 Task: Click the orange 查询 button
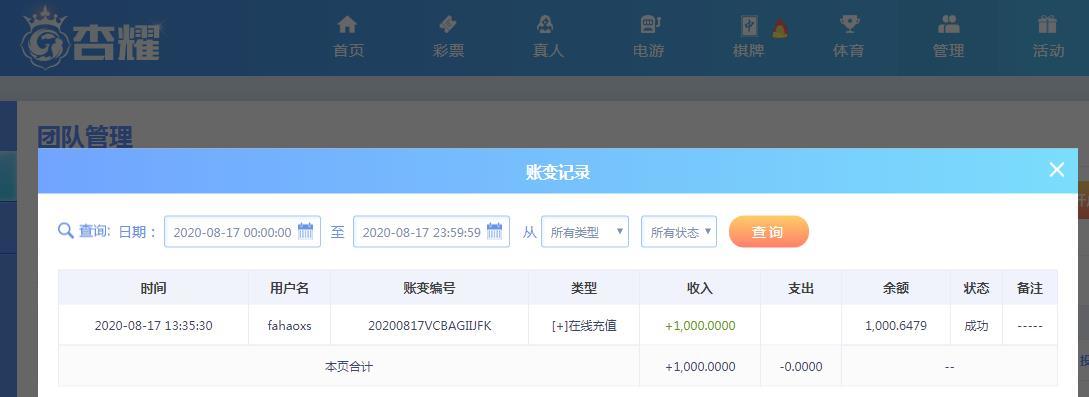click(768, 232)
